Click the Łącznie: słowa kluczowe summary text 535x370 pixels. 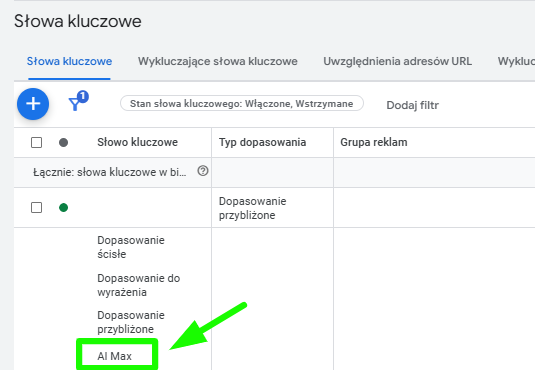click(110, 172)
